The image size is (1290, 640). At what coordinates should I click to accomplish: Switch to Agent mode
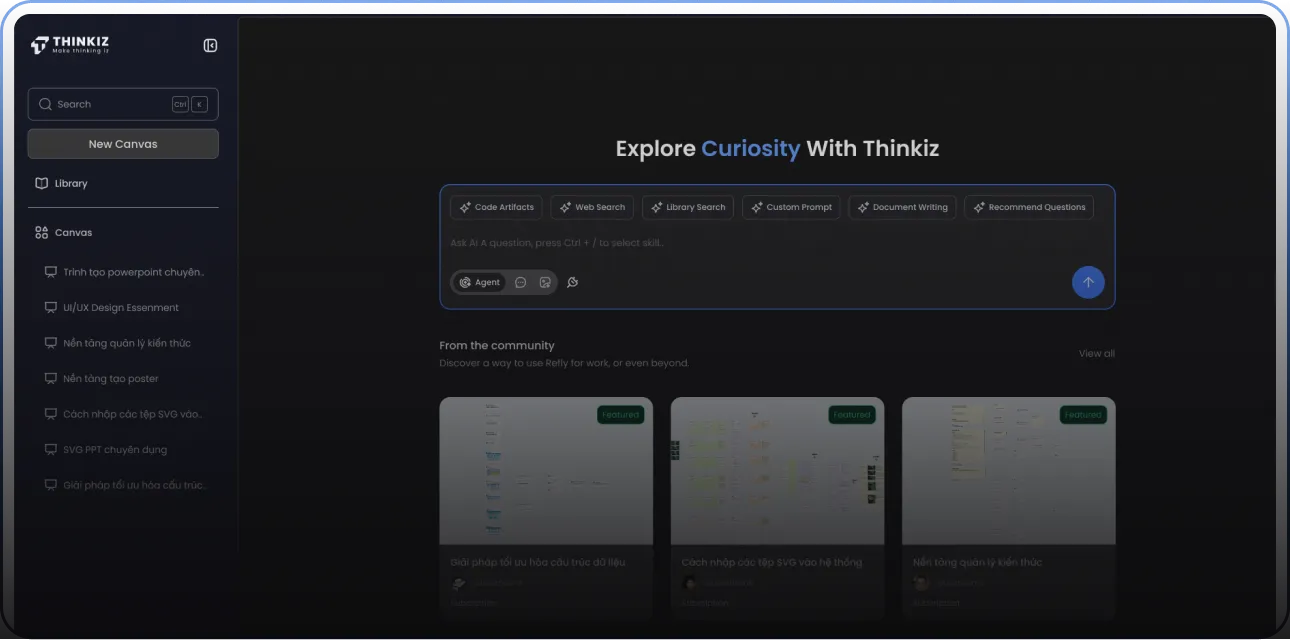pyautogui.click(x=480, y=282)
